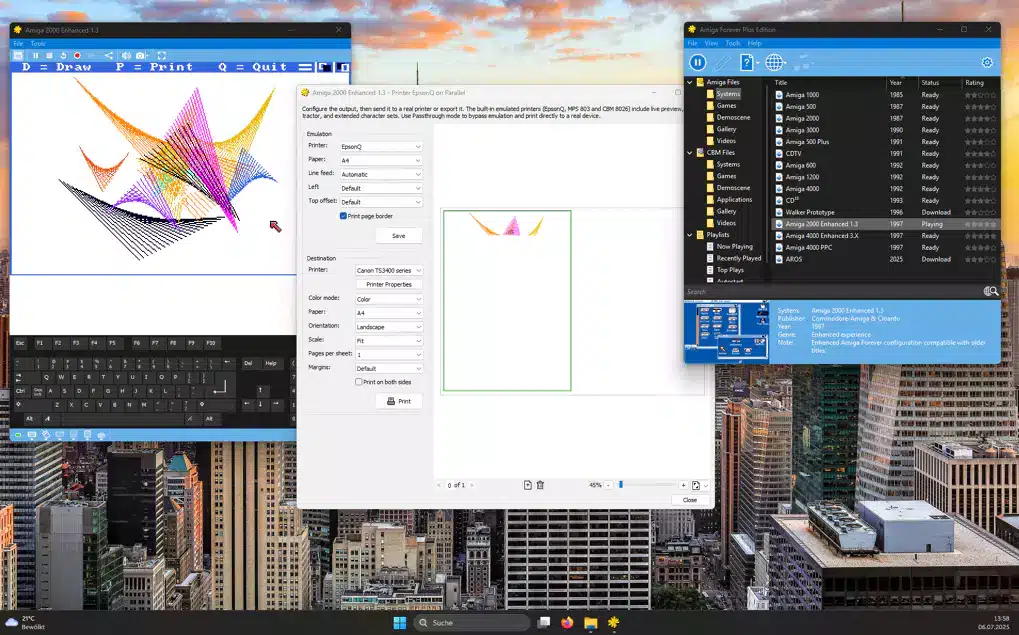Click the print preview zoom slider
Image resolution: width=1019 pixels, height=635 pixels.
click(x=621, y=485)
